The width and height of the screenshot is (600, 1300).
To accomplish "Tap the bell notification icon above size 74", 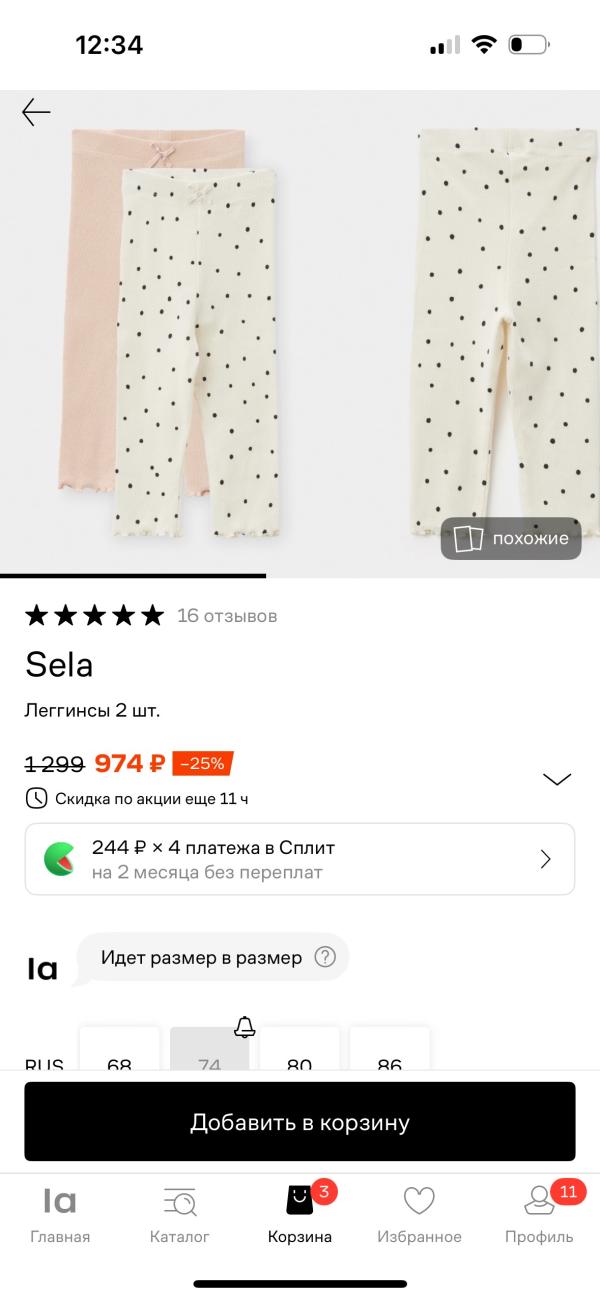I will [x=244, y=1026].
